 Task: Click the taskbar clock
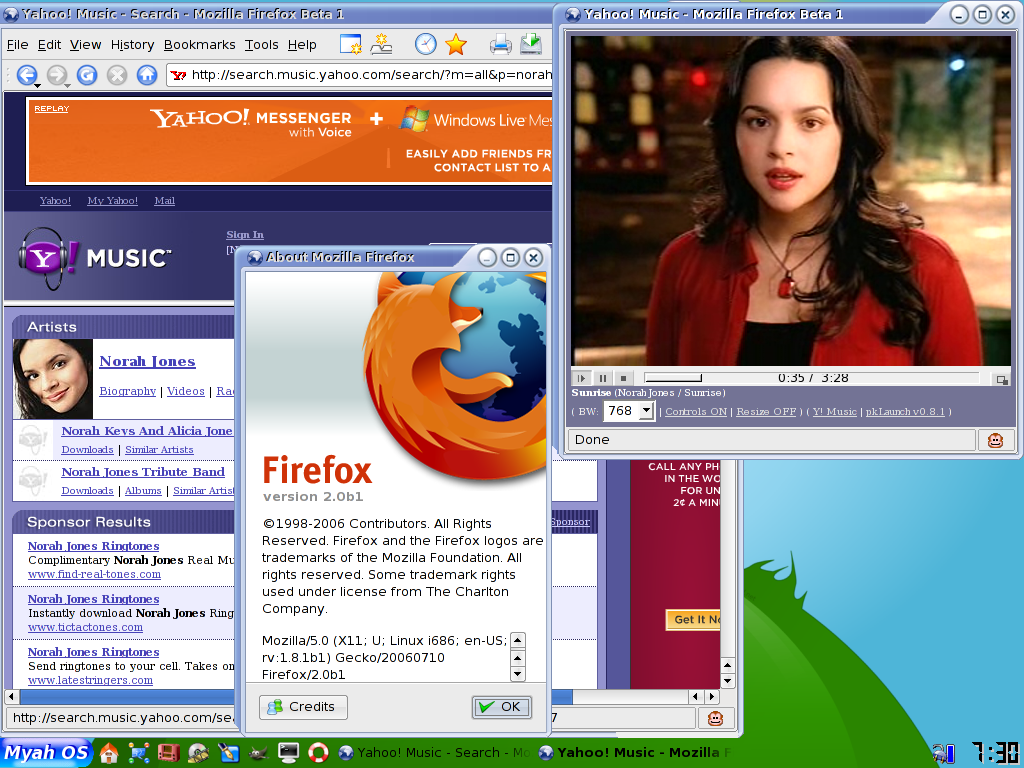(x=995, y=753)
